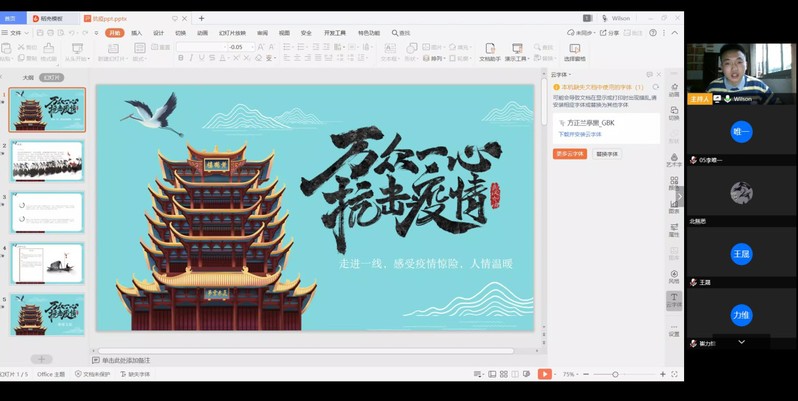This screenshot has width=798, height=401.
Task: Click the 下载并安装云字体 link
Action: point(578,133)
